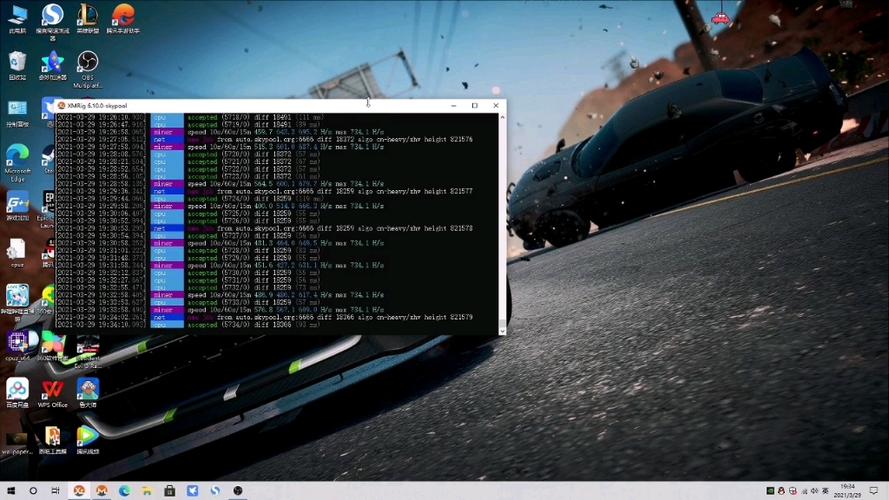
Task: Open the taskbar clock showing 19:34
Action: click(x=848, y=491)
